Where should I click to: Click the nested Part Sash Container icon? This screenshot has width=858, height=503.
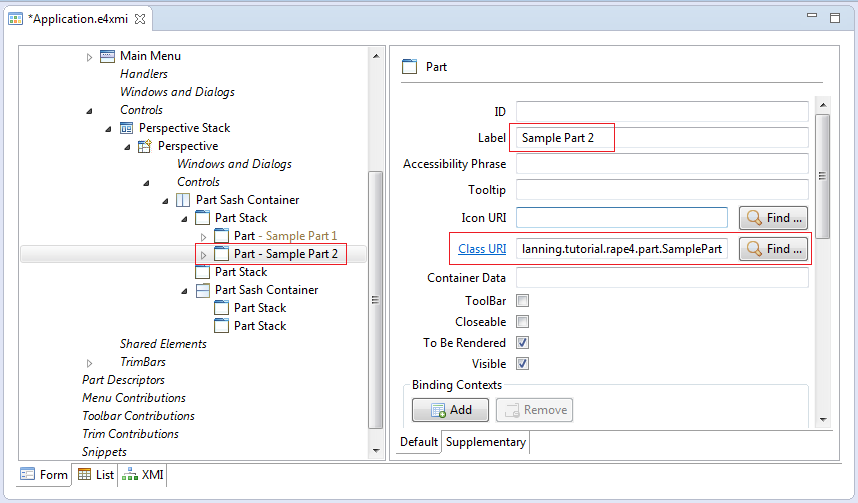(x=202, y=290)
